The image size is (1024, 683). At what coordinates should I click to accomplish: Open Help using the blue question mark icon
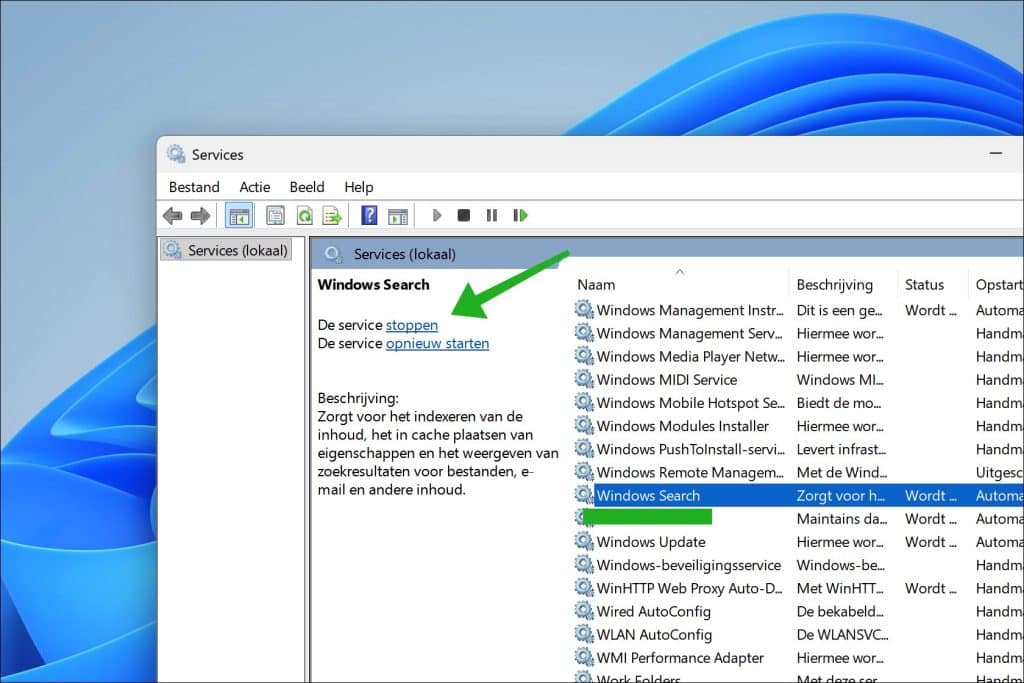click(368, 215)
